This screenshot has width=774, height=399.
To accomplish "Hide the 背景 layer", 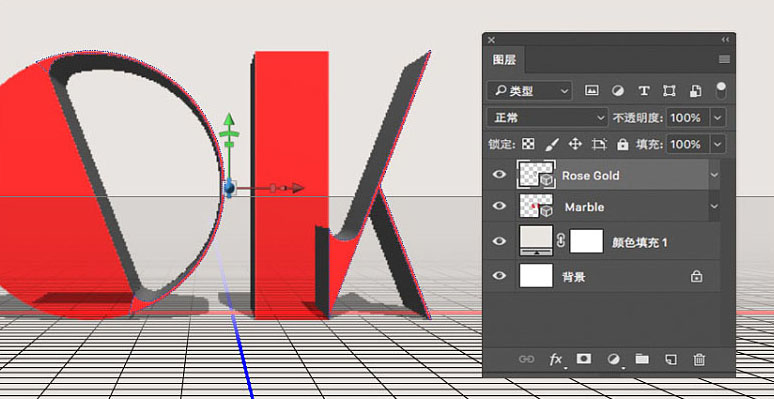I will click(x=500, y=276).
